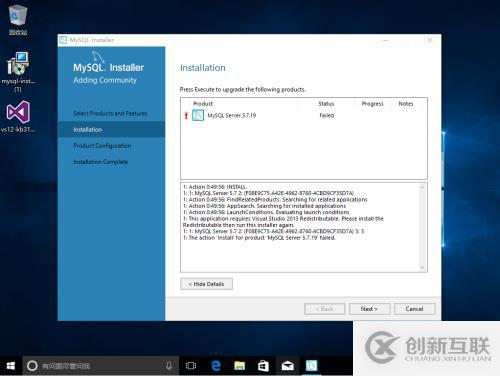
Task: Click the FindRelatedProducts log line
Action: (275, 200)
